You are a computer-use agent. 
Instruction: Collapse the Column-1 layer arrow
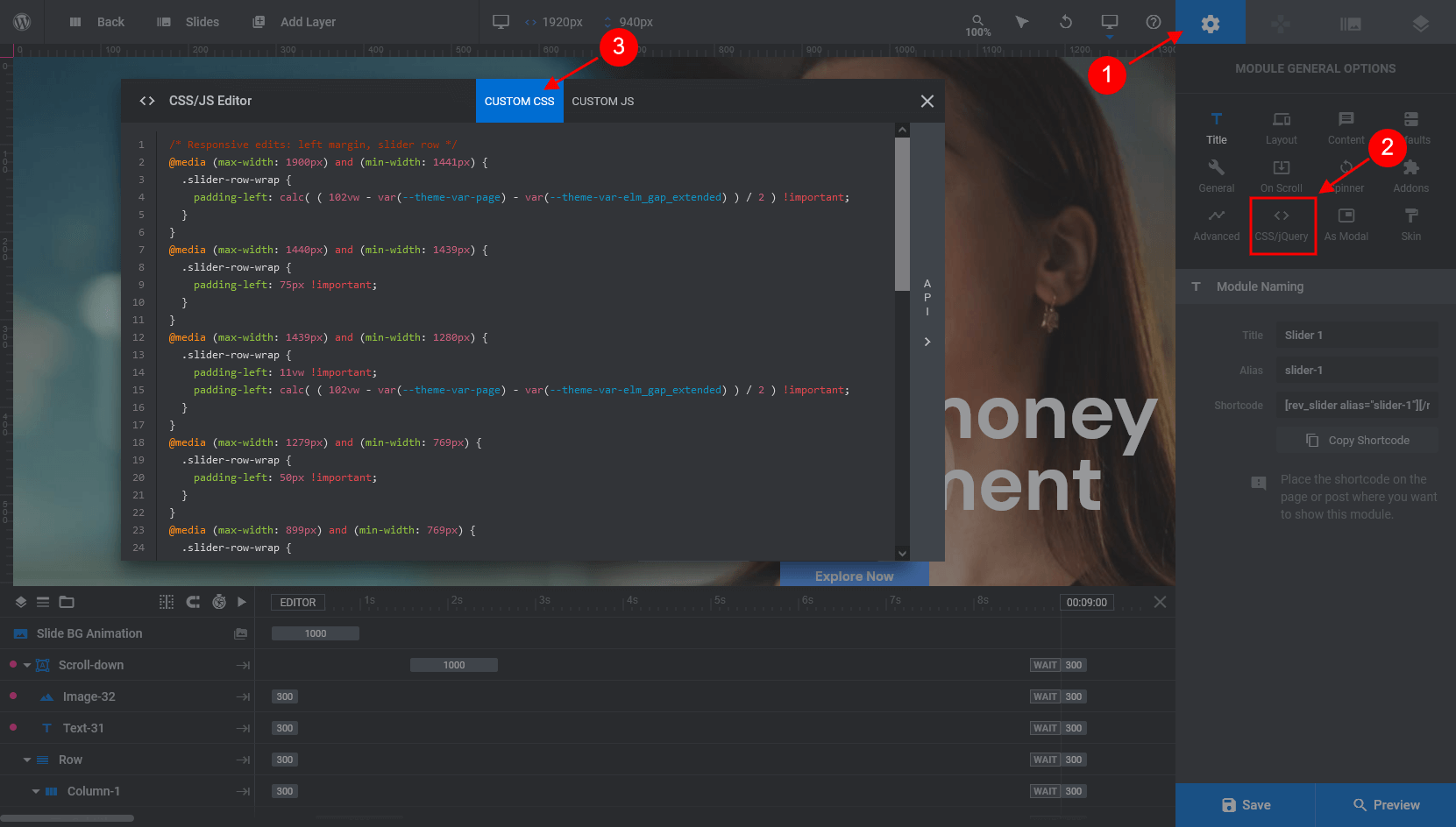point(36,791)
